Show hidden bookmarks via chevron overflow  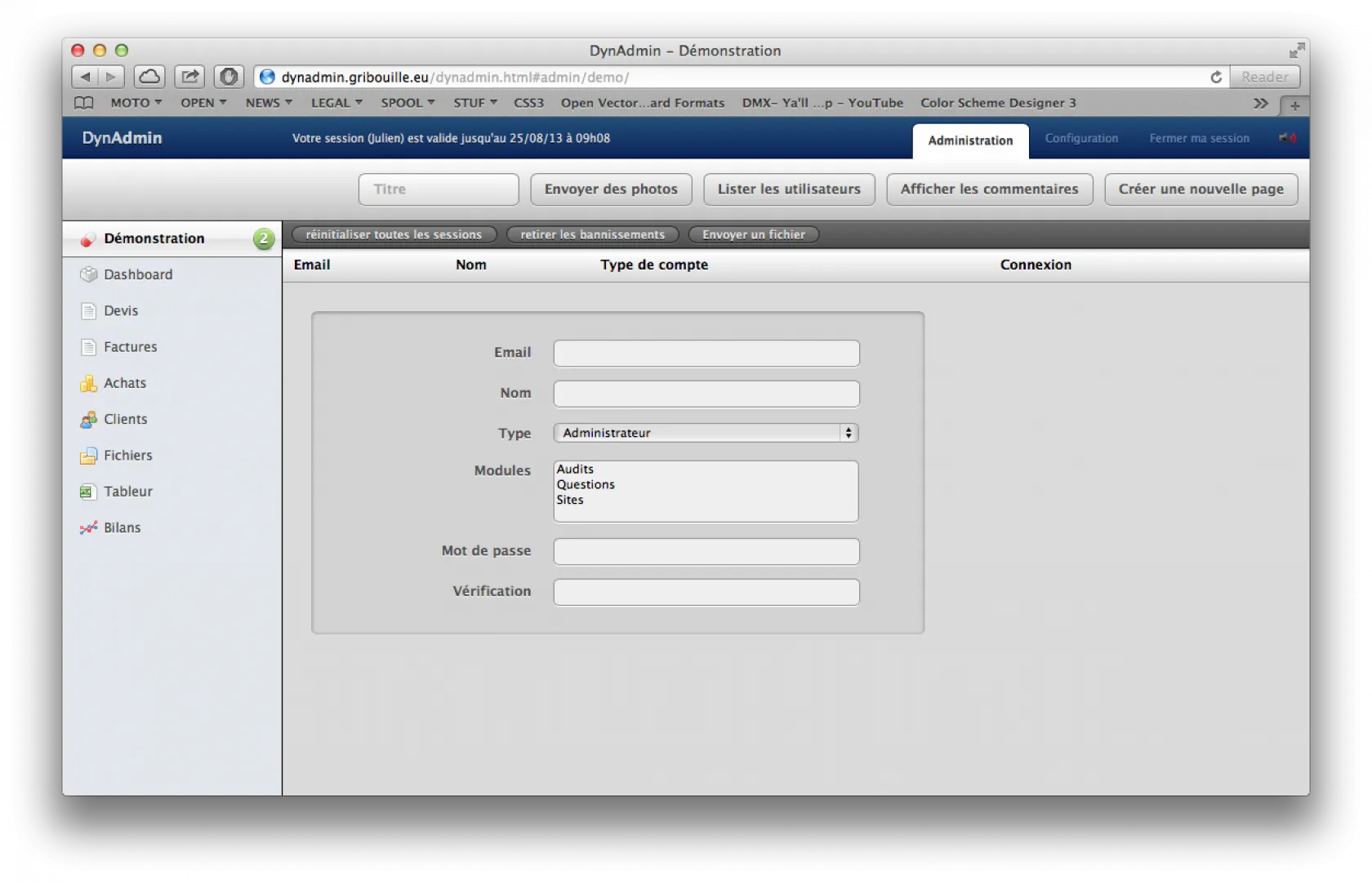(x=1260, y=103)
